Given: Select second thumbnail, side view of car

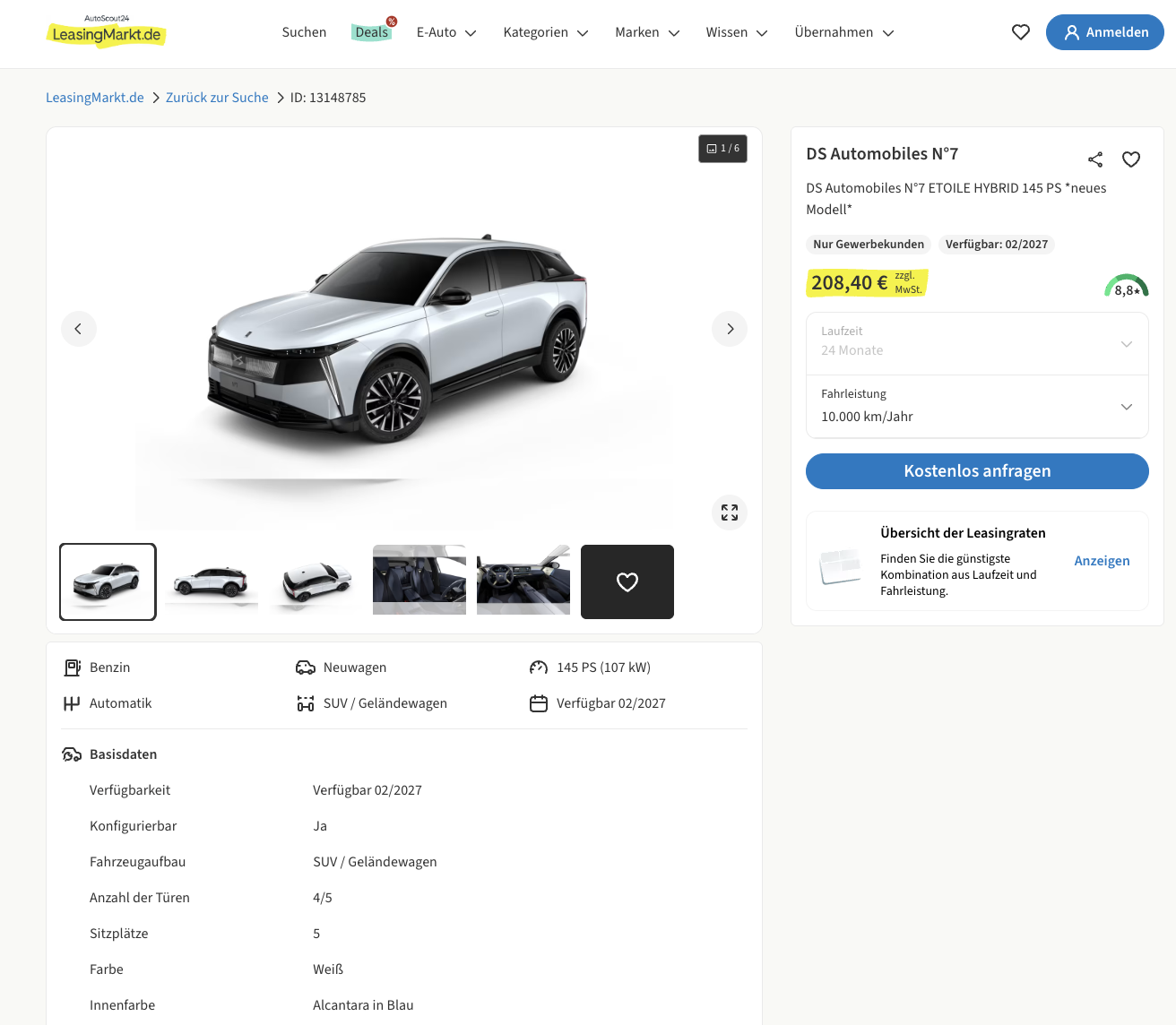Looking at the screenshot, I should click(x=212, y=581).
